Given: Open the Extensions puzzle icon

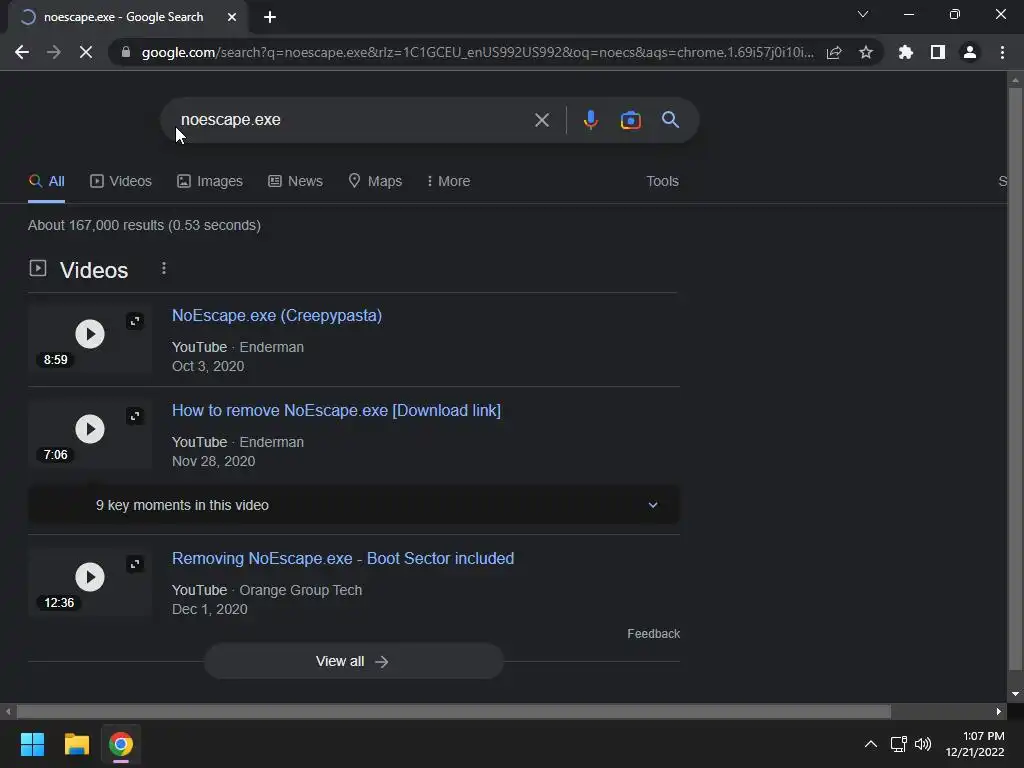Looking at the screenshot, I should point(906,52).
